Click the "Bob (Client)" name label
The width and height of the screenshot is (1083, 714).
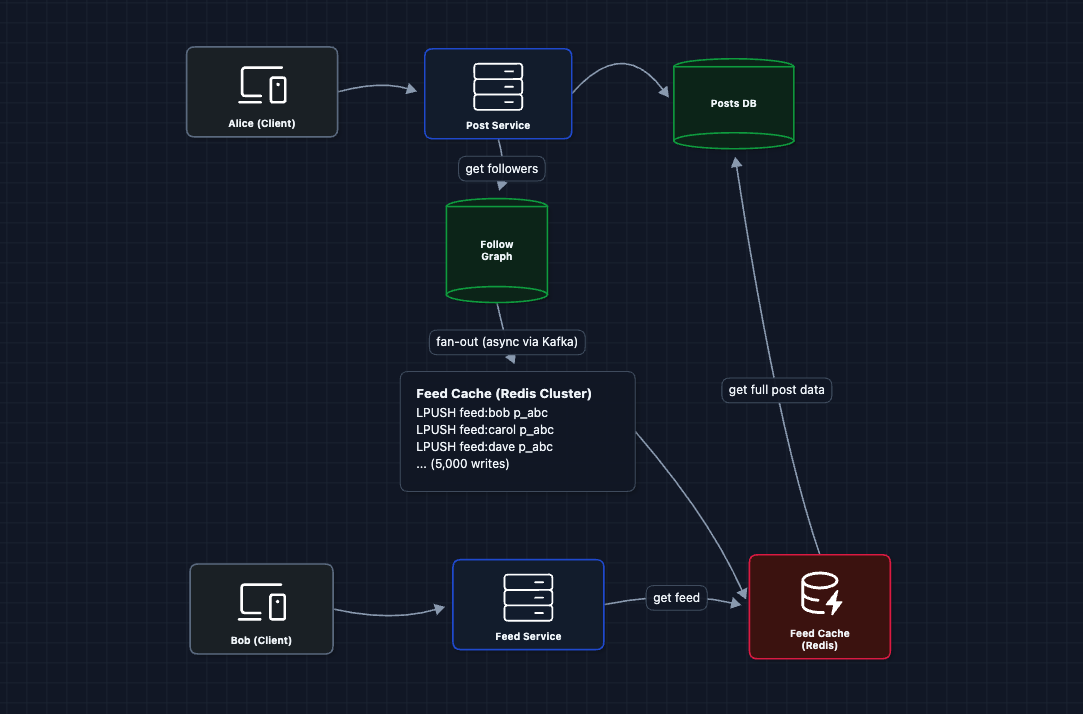pos(261,640)
